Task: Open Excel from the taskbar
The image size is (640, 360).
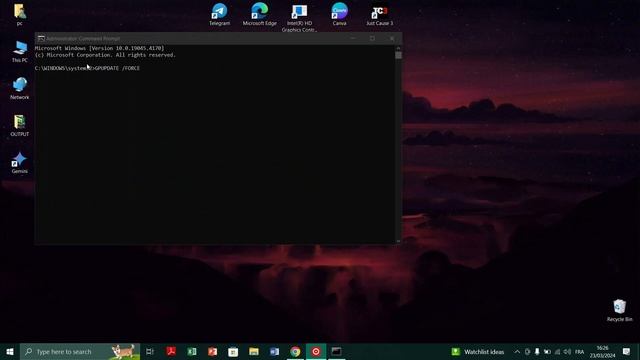Action: click(191, 351)
